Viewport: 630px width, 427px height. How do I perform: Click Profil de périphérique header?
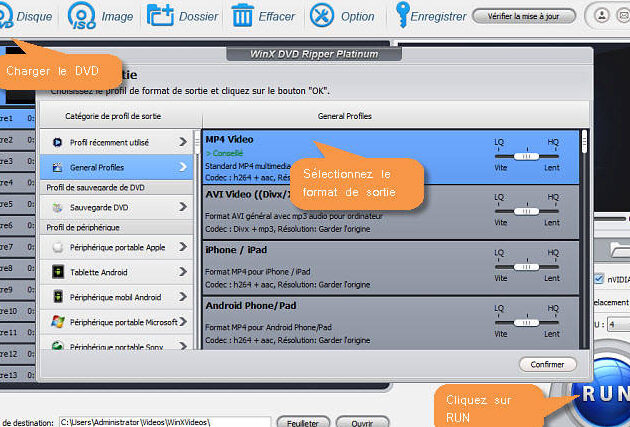tap(117, 227)
